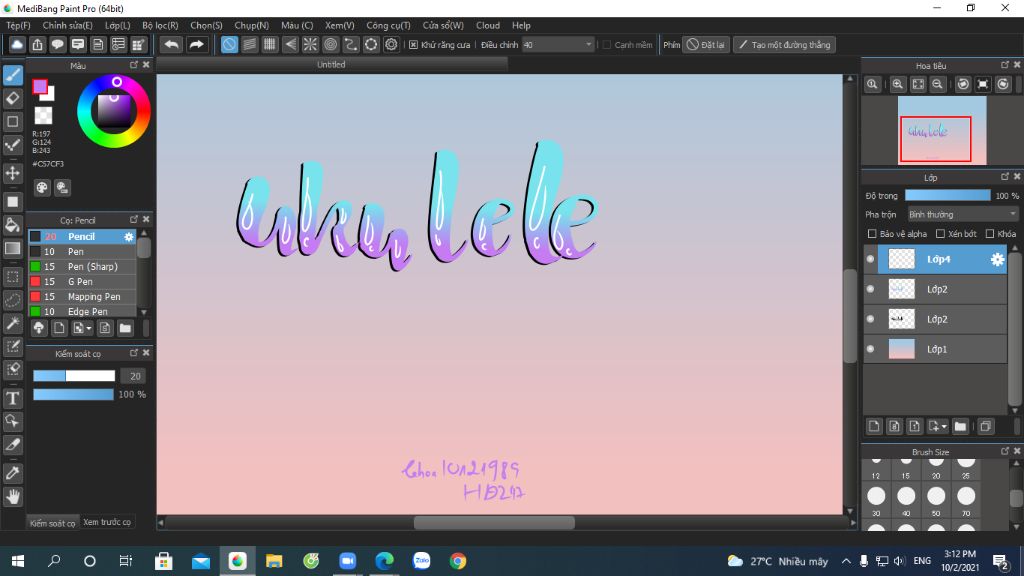This screenshot has height=576, width=1024.
Task: Select the rectangular Select tool
Action: (x=12, y=277)
